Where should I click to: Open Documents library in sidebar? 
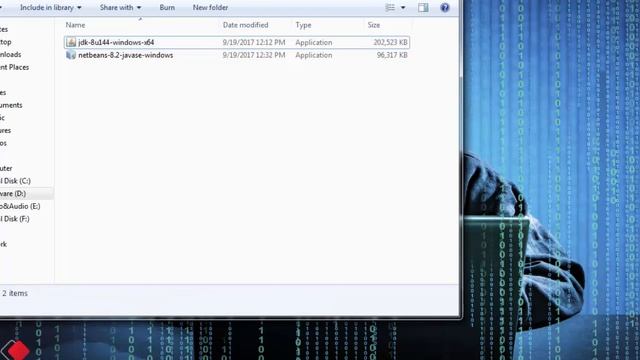click(11, 105)
